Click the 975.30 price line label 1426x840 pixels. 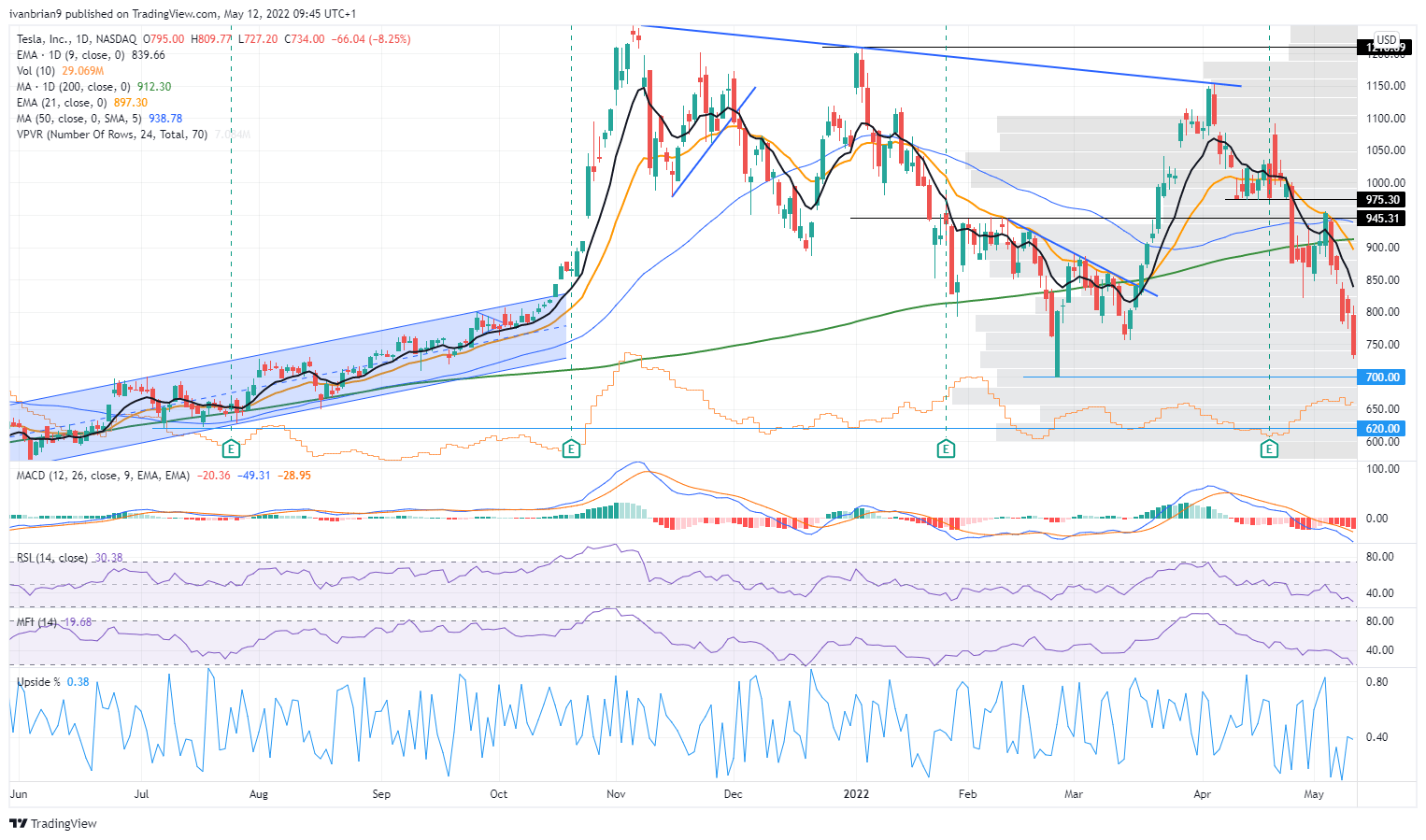1382,200
